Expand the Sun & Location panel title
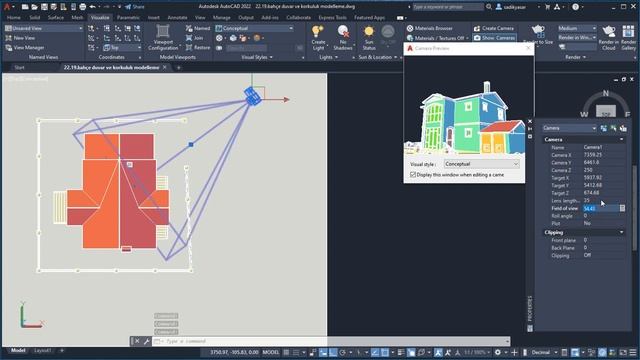The image size is (640, 360). (378, 58)
